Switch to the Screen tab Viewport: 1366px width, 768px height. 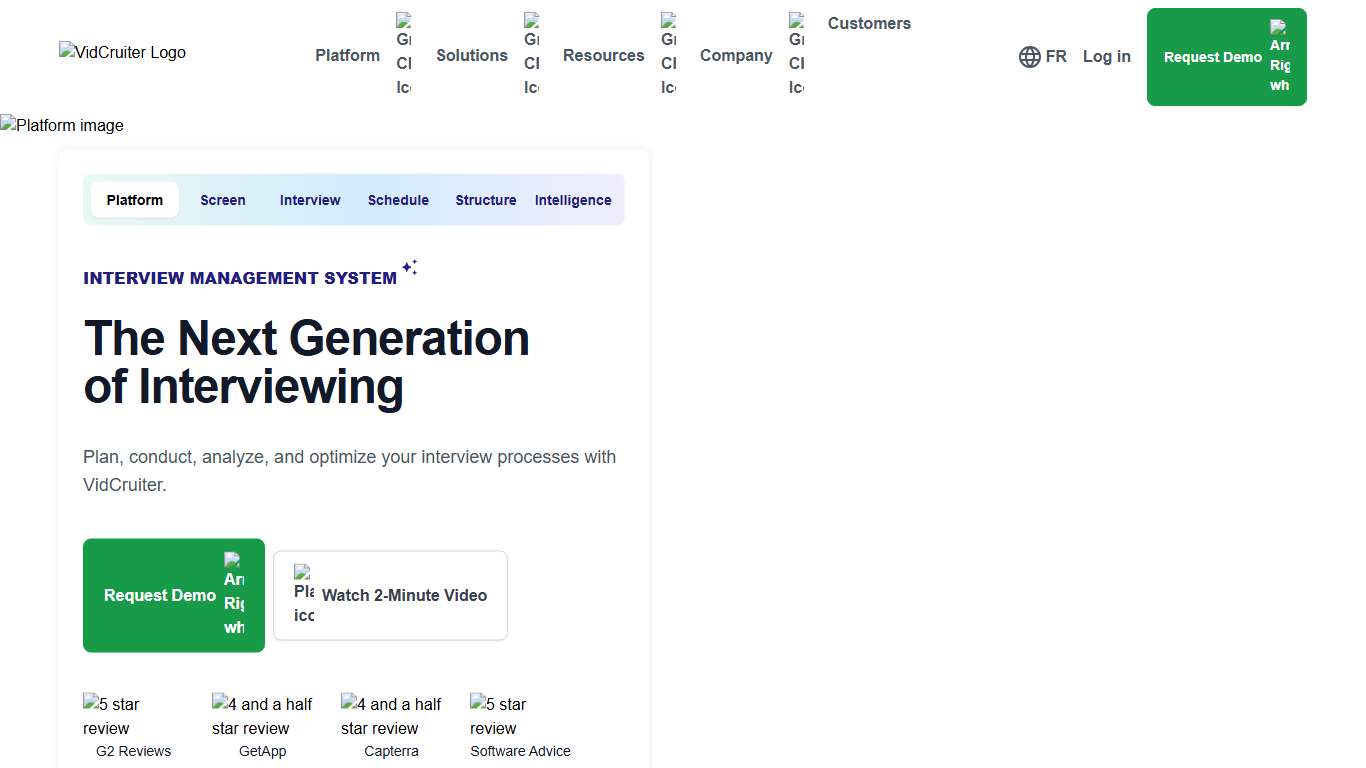222,200
